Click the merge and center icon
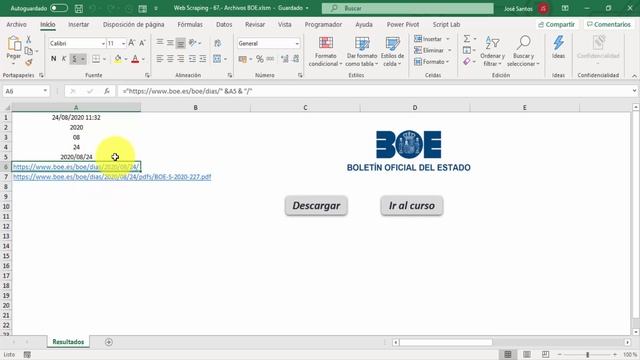Viewport: 640px width, 360px height. pyautogui.click(x=217, y=59)
